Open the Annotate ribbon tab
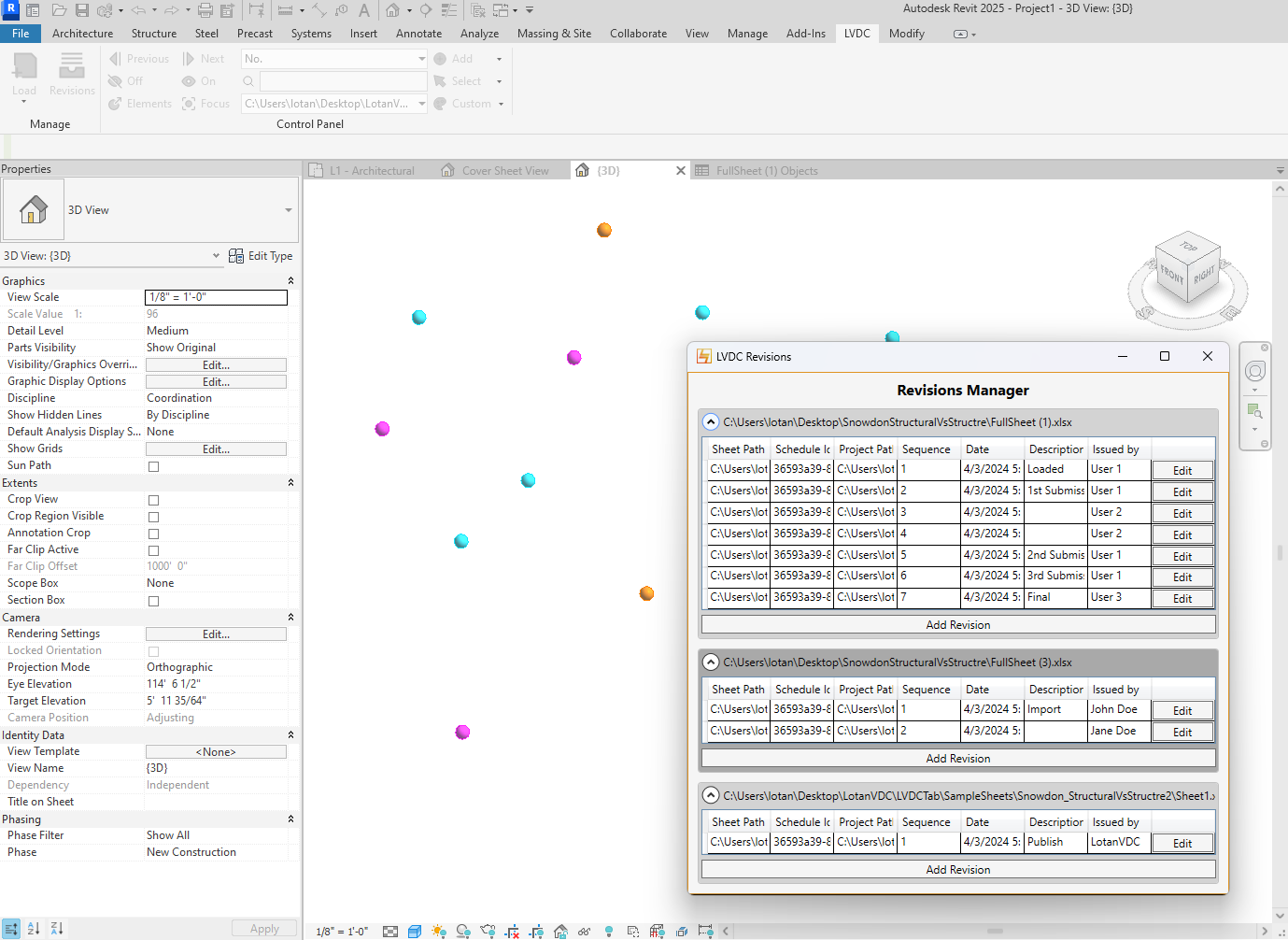Image resolution: width=1288 pixels, height=940 pixels. (x=418, y=34)
